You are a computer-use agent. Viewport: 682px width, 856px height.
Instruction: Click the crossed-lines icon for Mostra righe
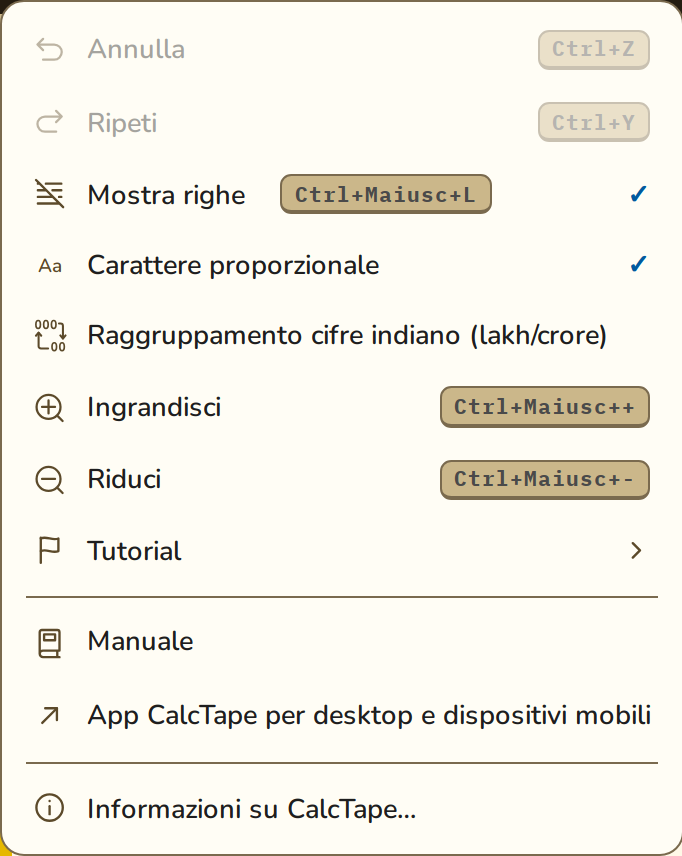click(50, 194)
